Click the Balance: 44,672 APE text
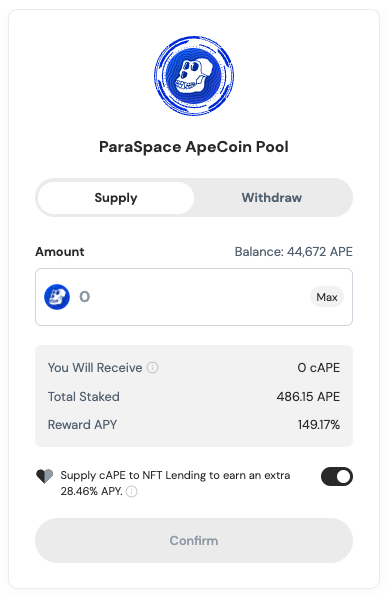Viewport: 388px width, 598px height. 293,252
